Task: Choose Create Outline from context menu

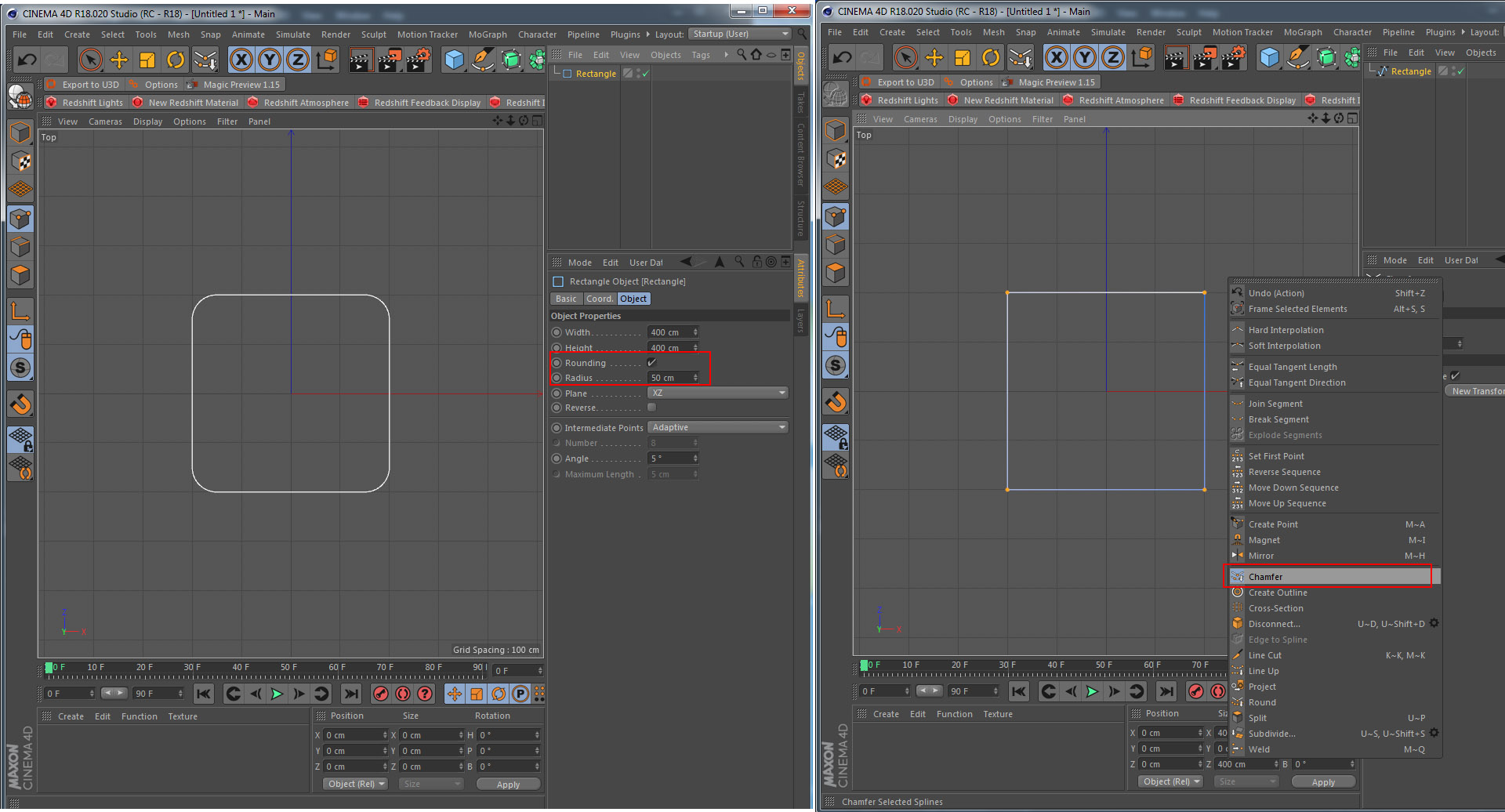Action: coord(1334,593)
